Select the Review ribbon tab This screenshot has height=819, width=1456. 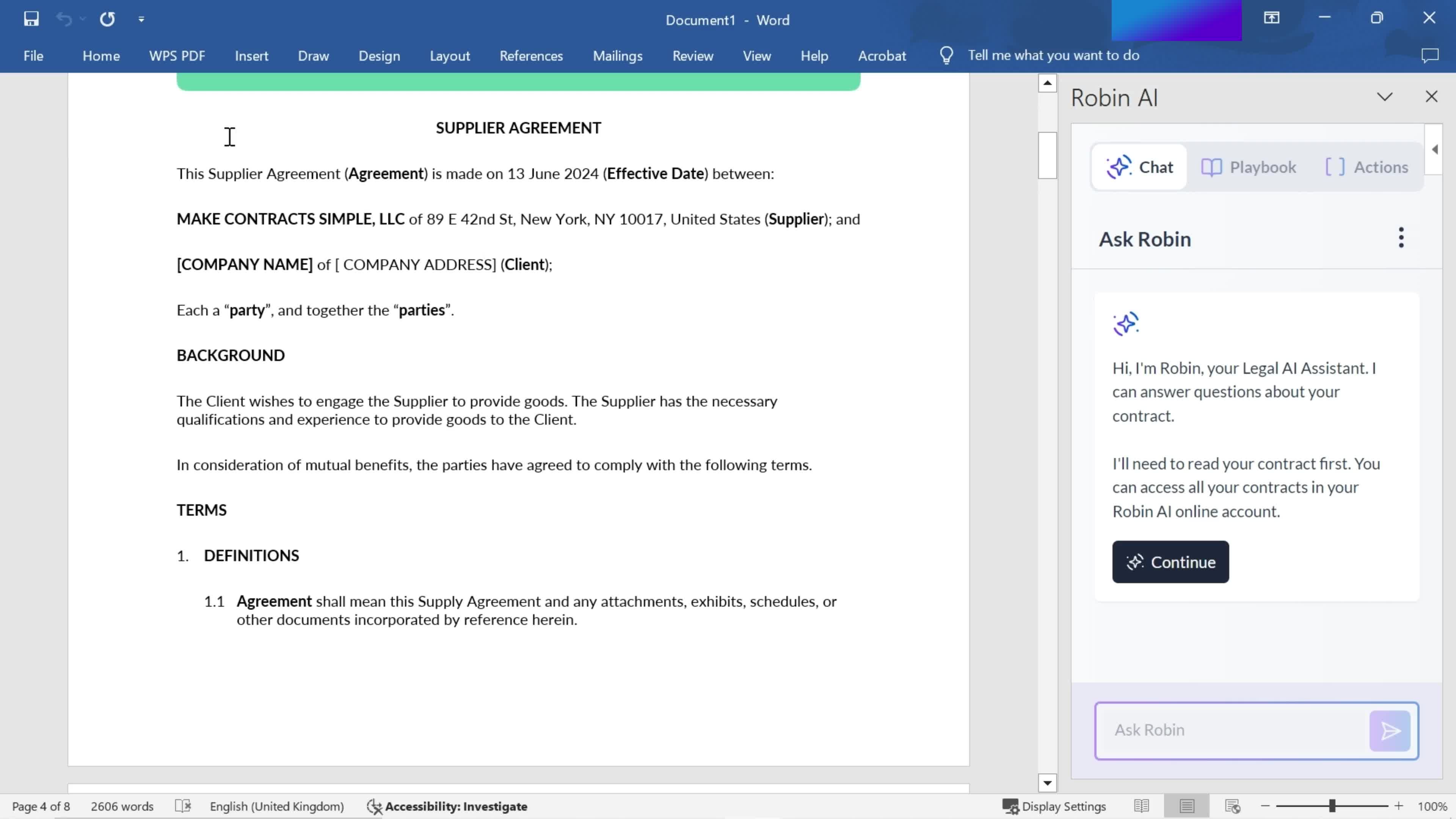coord(693,55)
